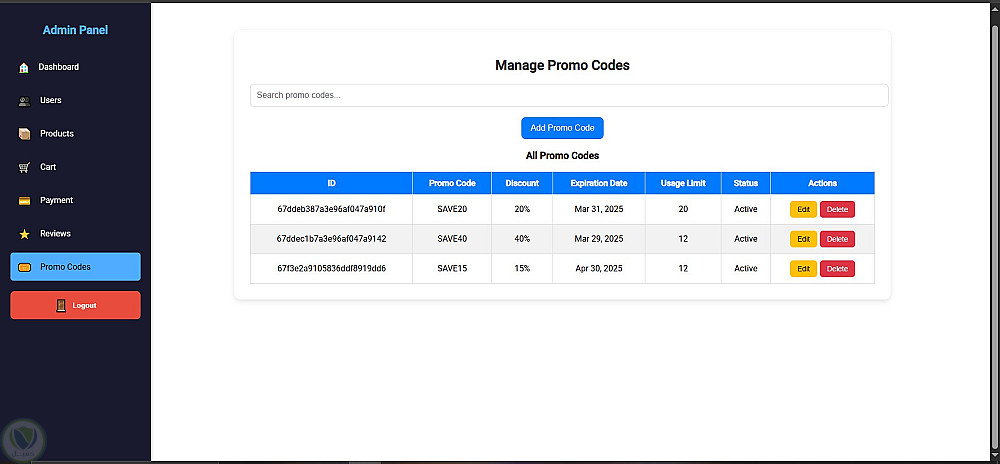Viewport: 1000px width, 464px height.
Task: Focus the Search promo codes field
Action: (x=568, y=95)
